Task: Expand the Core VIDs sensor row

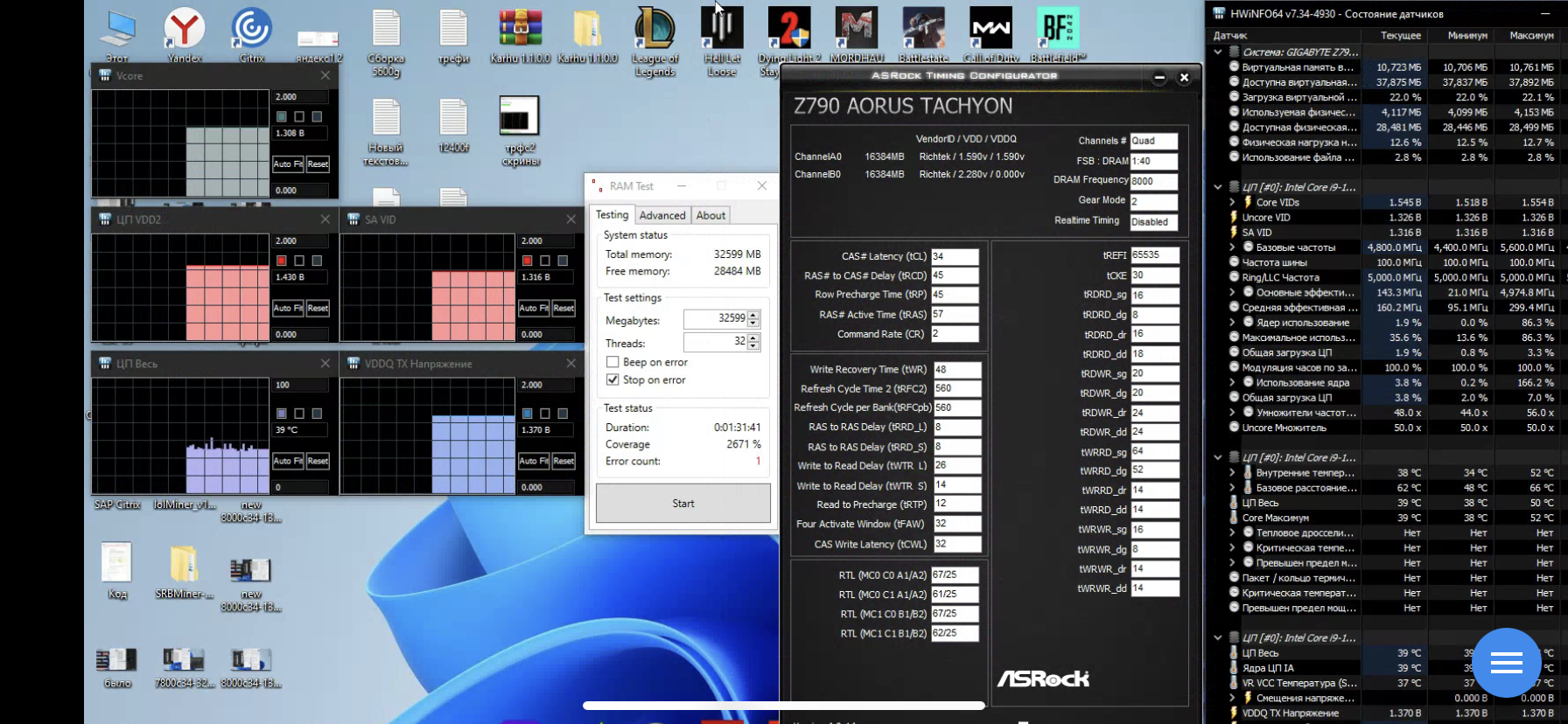Action: 1232,202
